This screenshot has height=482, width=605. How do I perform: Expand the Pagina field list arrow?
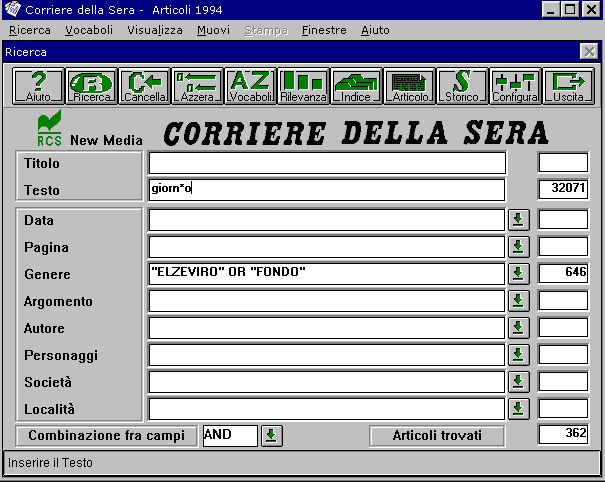click(519, 247)
